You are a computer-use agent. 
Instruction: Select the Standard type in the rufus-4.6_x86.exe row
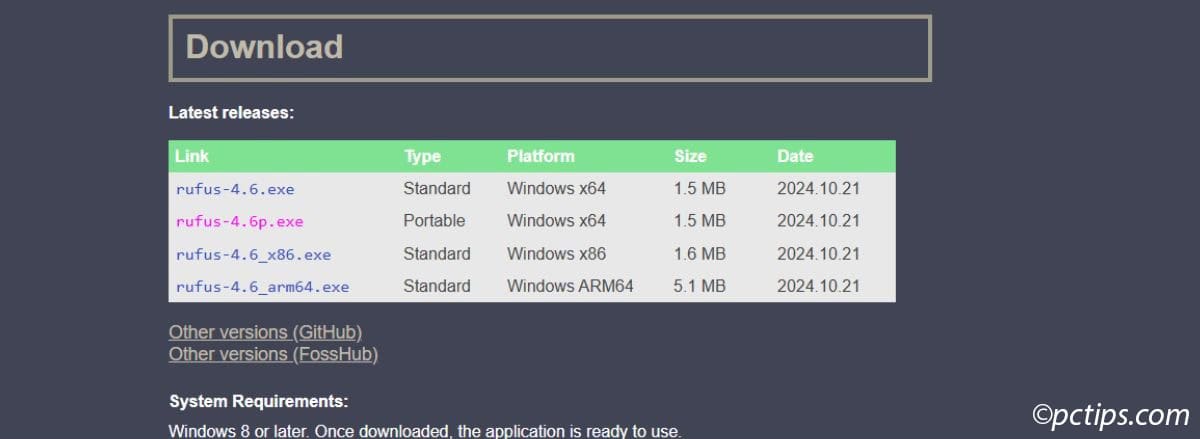[437, 254]
